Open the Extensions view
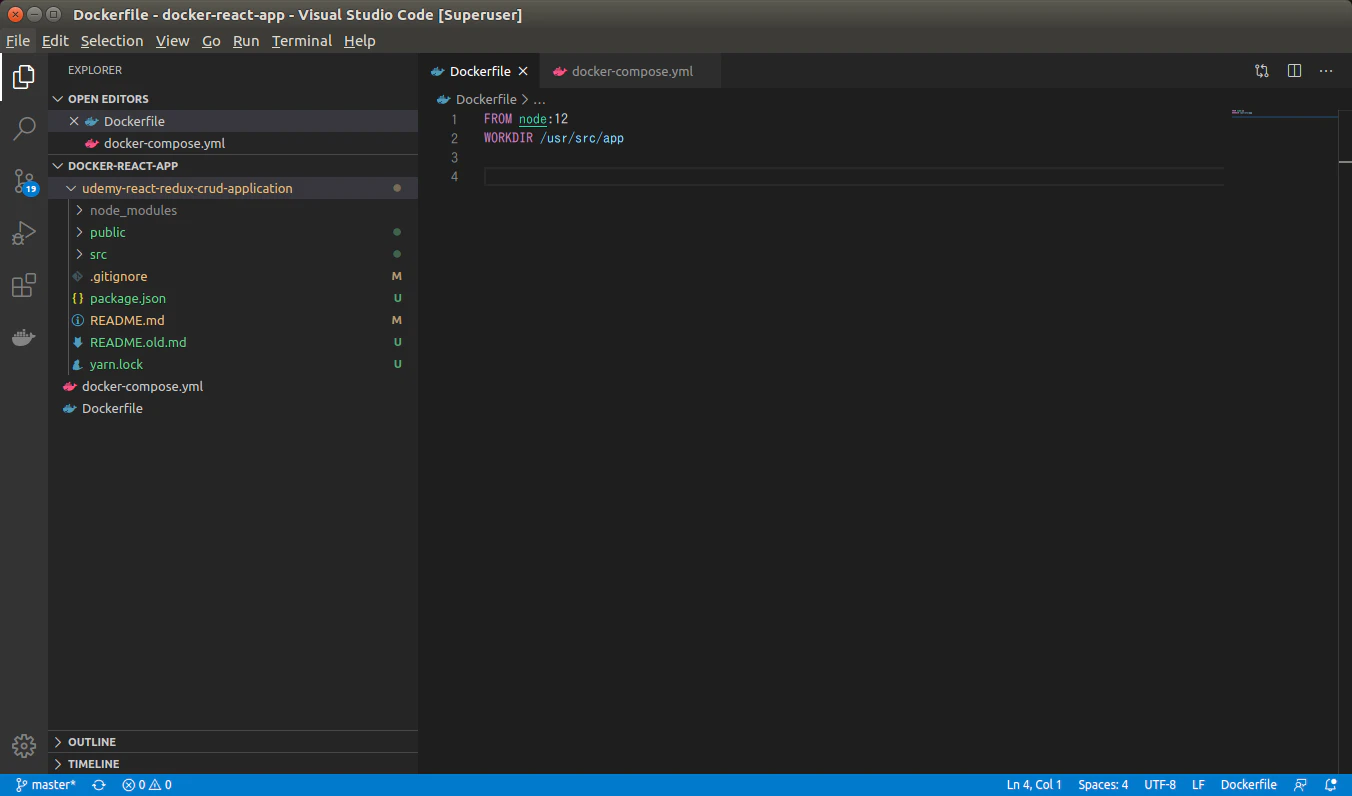Viewport: 1352px width, 796px height. pyautogui.click(x=24, y=285)
